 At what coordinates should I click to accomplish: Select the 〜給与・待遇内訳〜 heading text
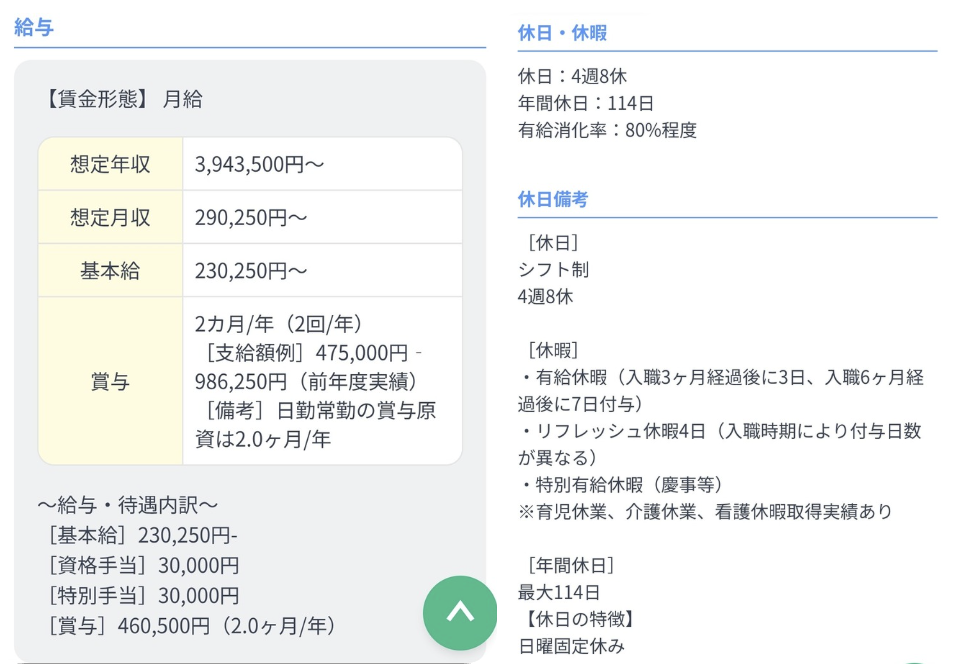(x=127, y=505)
